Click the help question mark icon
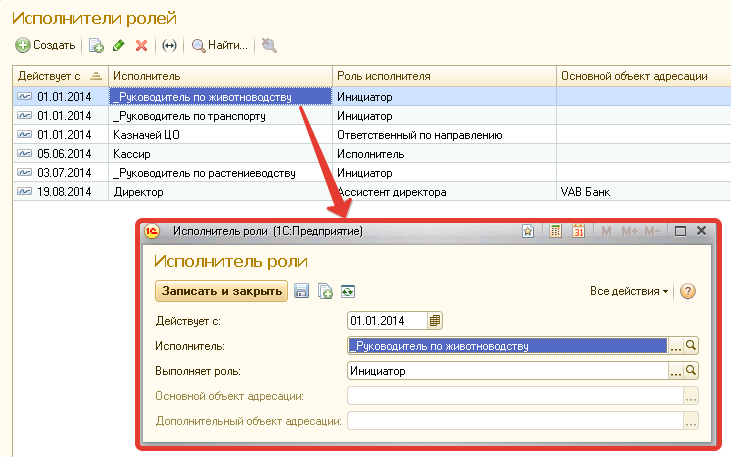The height and width of the screenshot is (457, 731). (687, 291)
